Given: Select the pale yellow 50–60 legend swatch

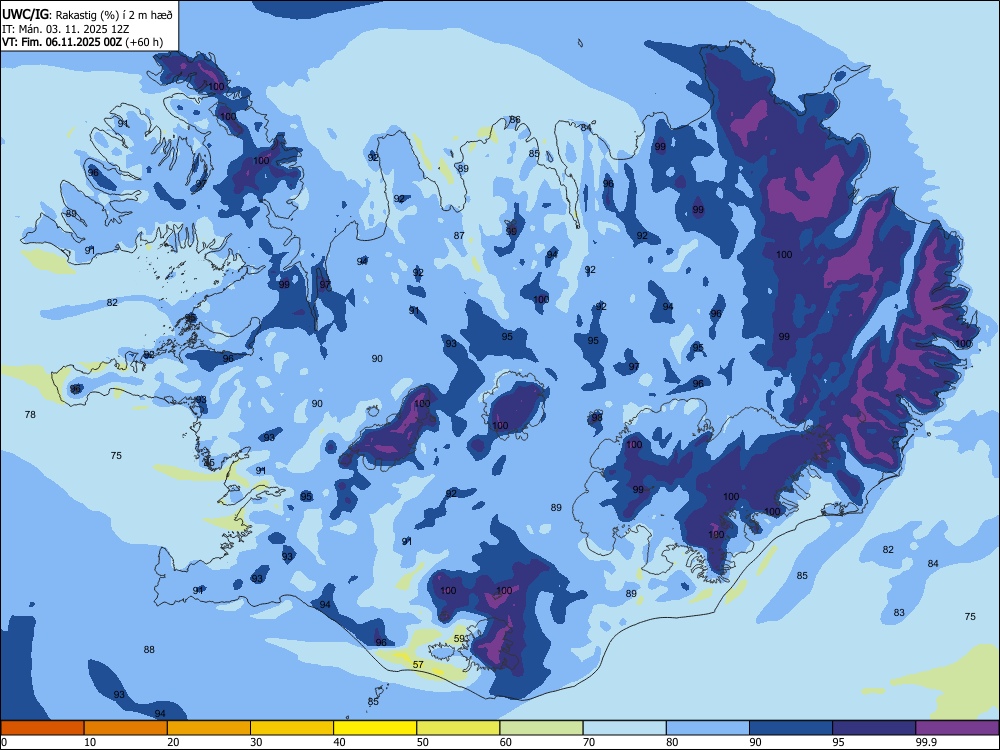Looking at the screenshot, I should (x=458, y=728).
